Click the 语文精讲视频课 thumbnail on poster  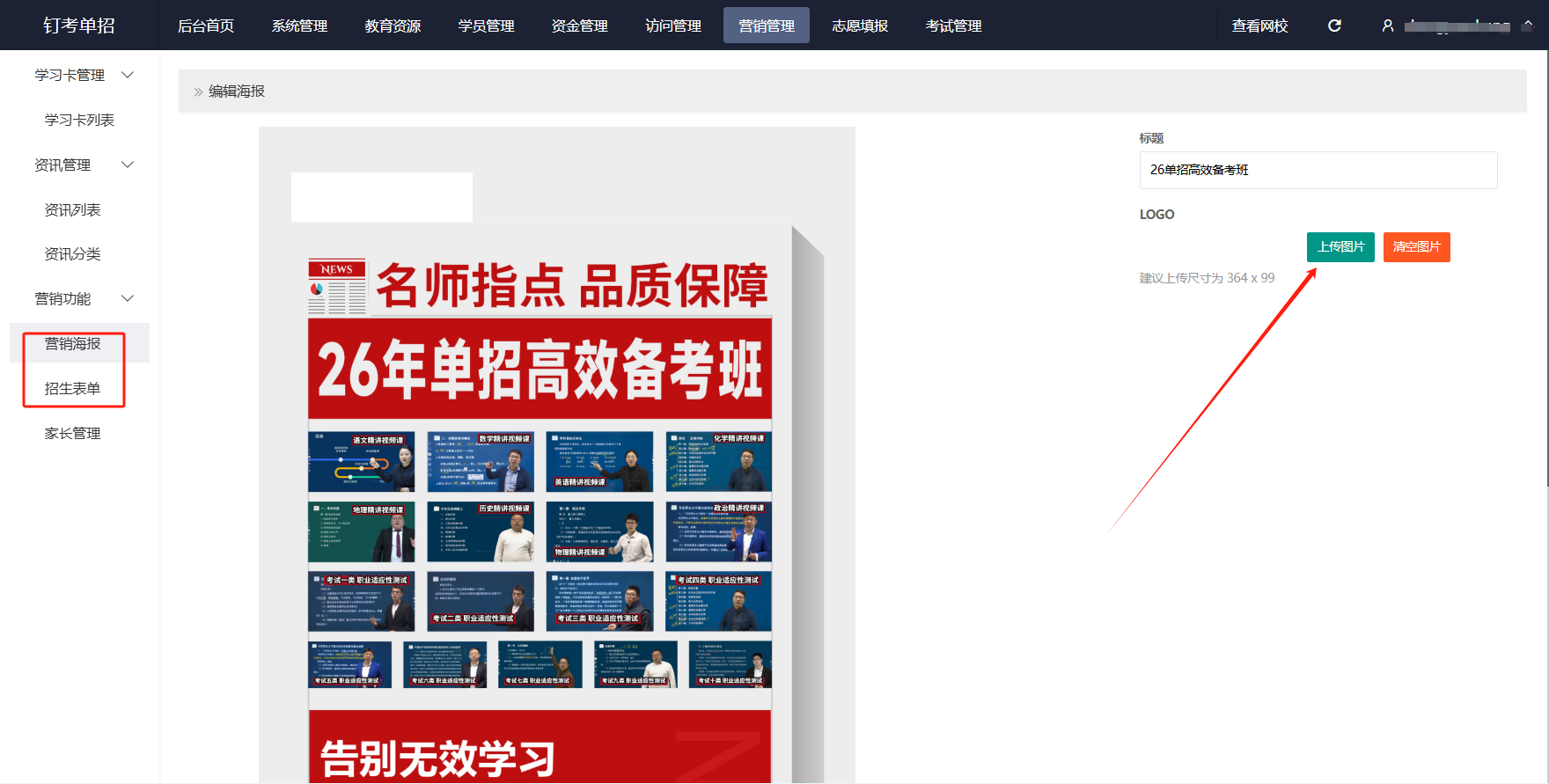point(361,461)
